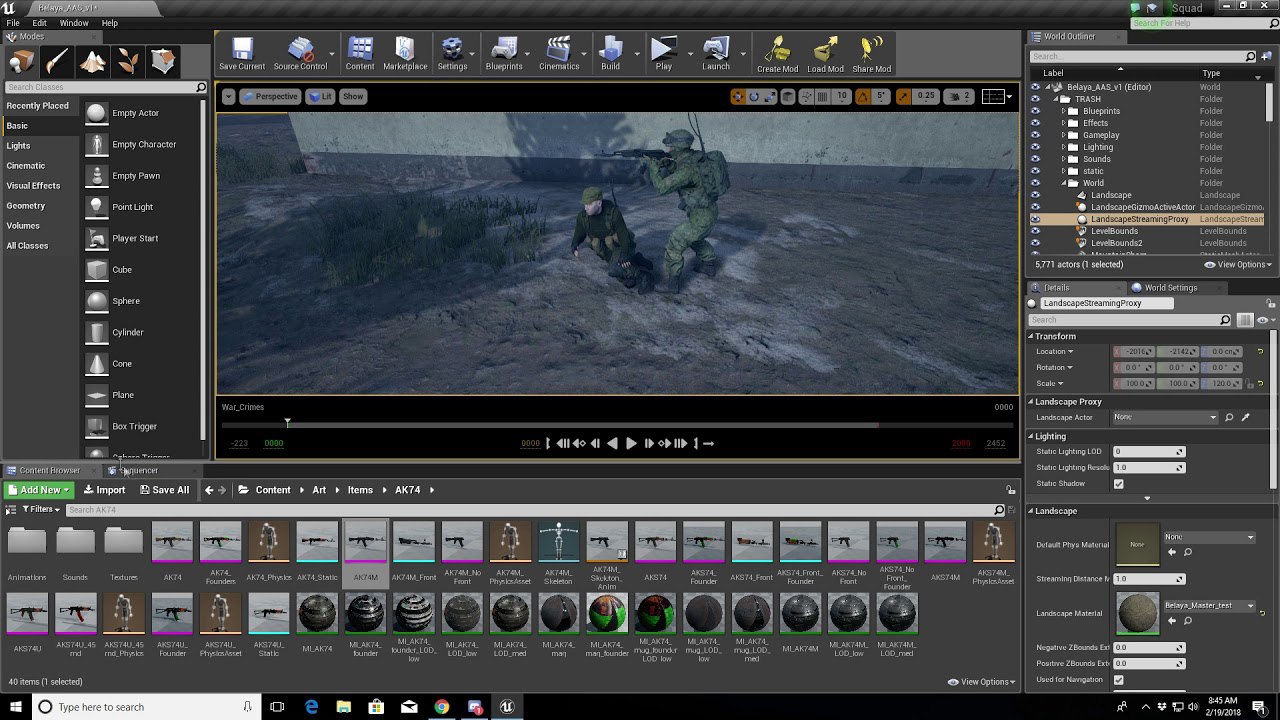Click the Import button

104,490
